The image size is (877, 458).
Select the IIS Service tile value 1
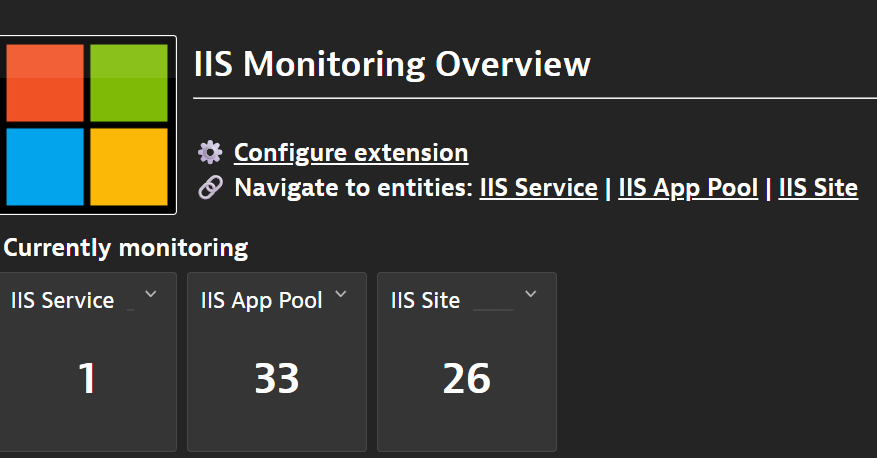pos(87,379)
